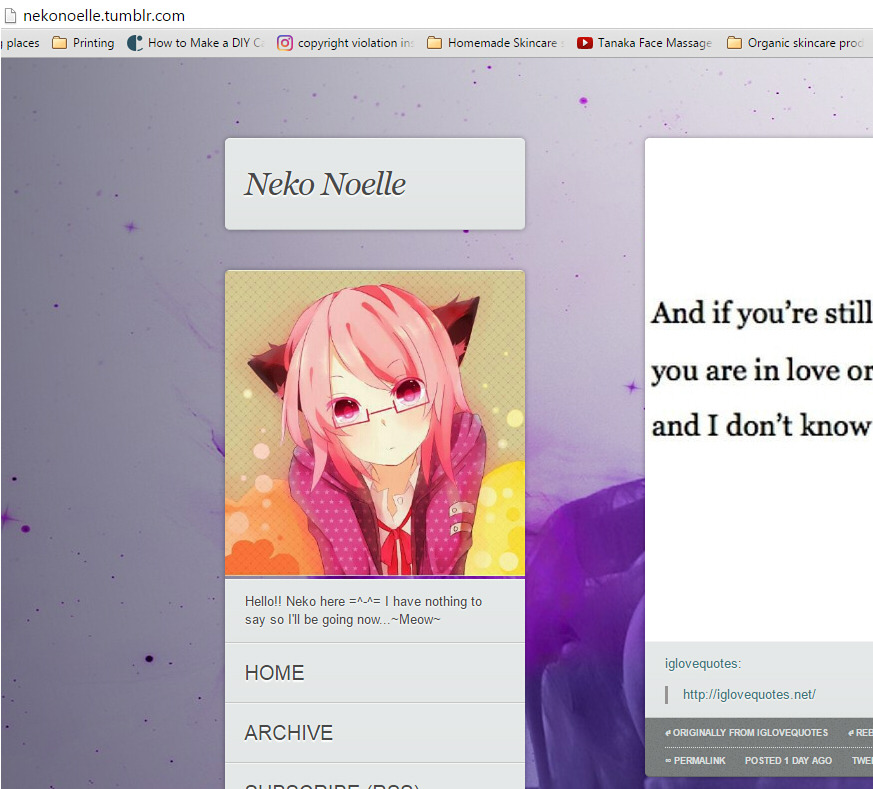Click the nekonoelle.tumblr.com address field
This screenshot has width=873, height=789.
tap(104, 16)
